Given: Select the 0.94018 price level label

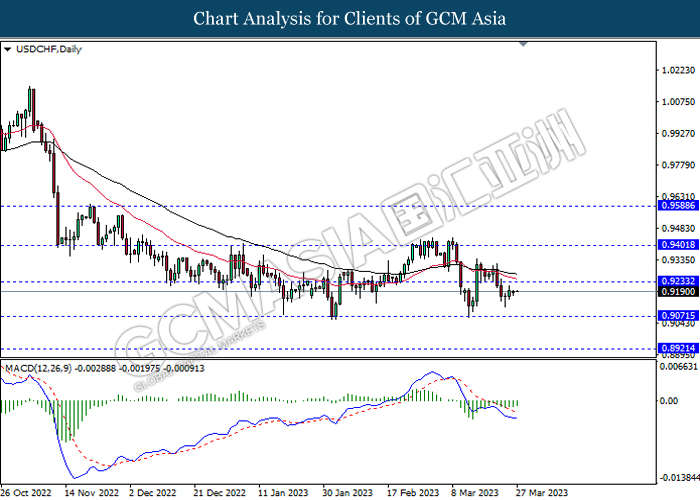Looking at the screenshot, I should (x=678, y=245).
